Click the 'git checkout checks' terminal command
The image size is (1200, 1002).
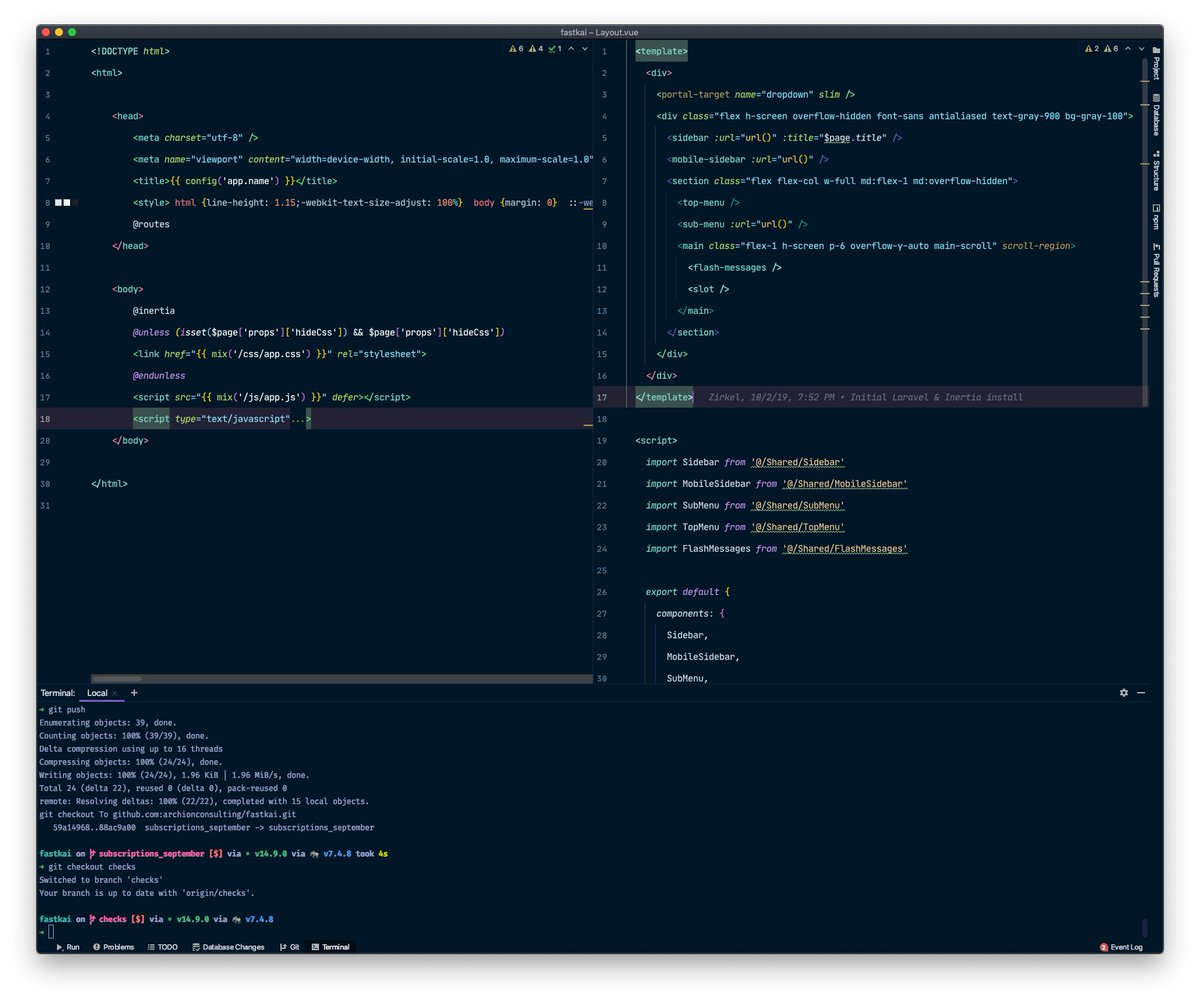(x=92, y=867)
